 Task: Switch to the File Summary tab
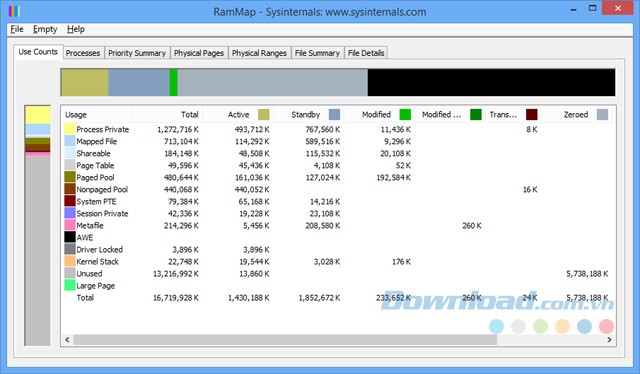[x=317, y=53]
